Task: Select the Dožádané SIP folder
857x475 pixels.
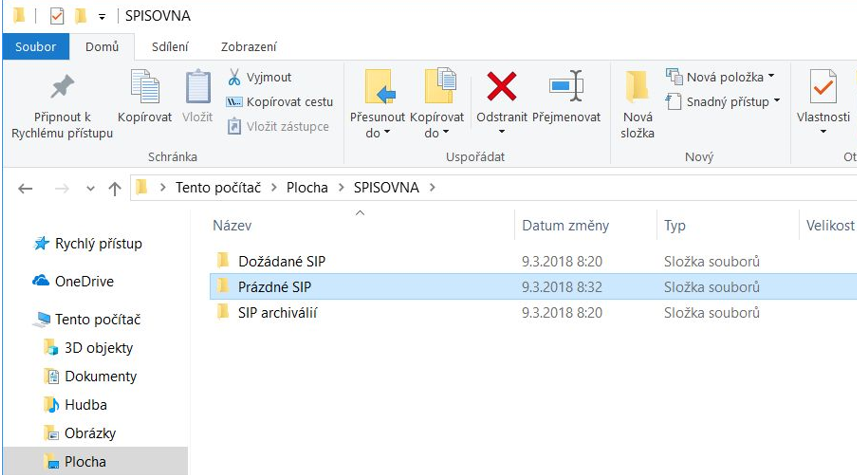Action: (281, 261)
